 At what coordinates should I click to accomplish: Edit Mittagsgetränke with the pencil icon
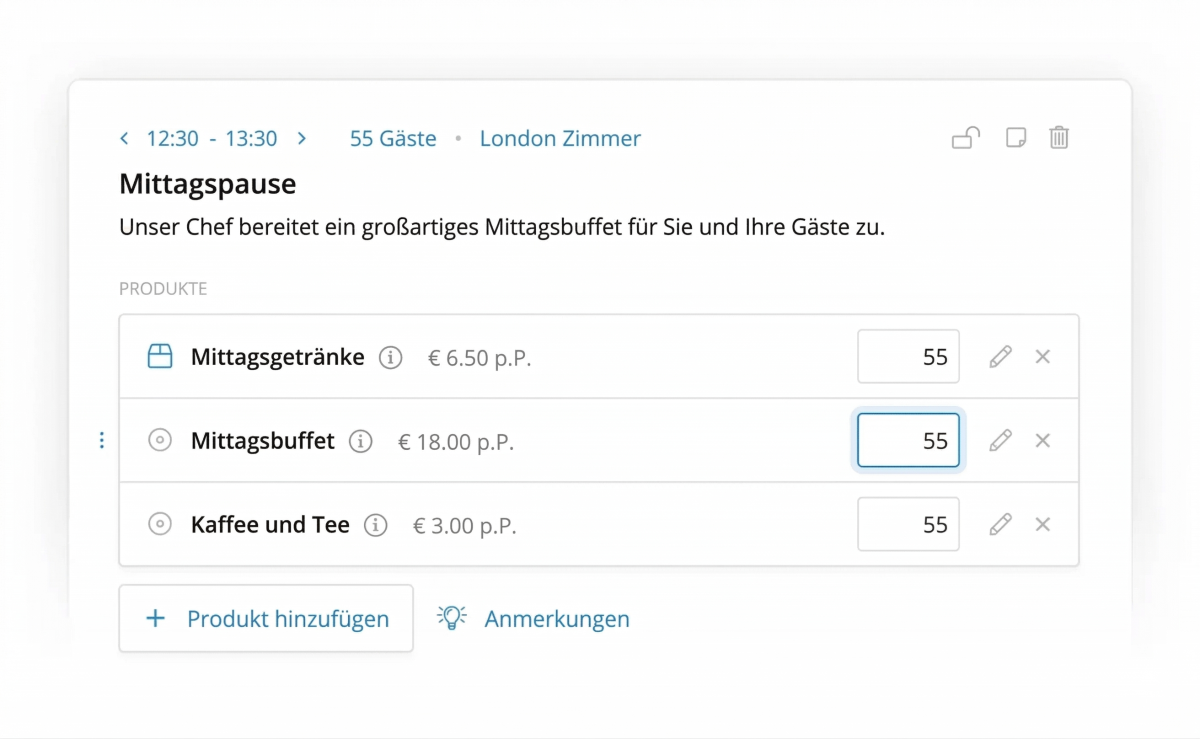tap(1000, 357)
